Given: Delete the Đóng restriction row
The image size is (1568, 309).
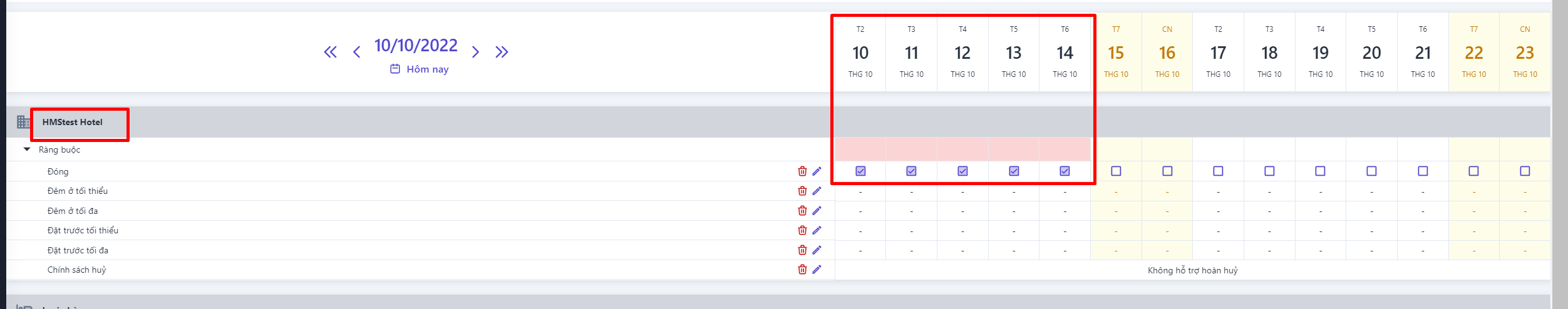Looking at the screenshot, I should pos(802,171).
